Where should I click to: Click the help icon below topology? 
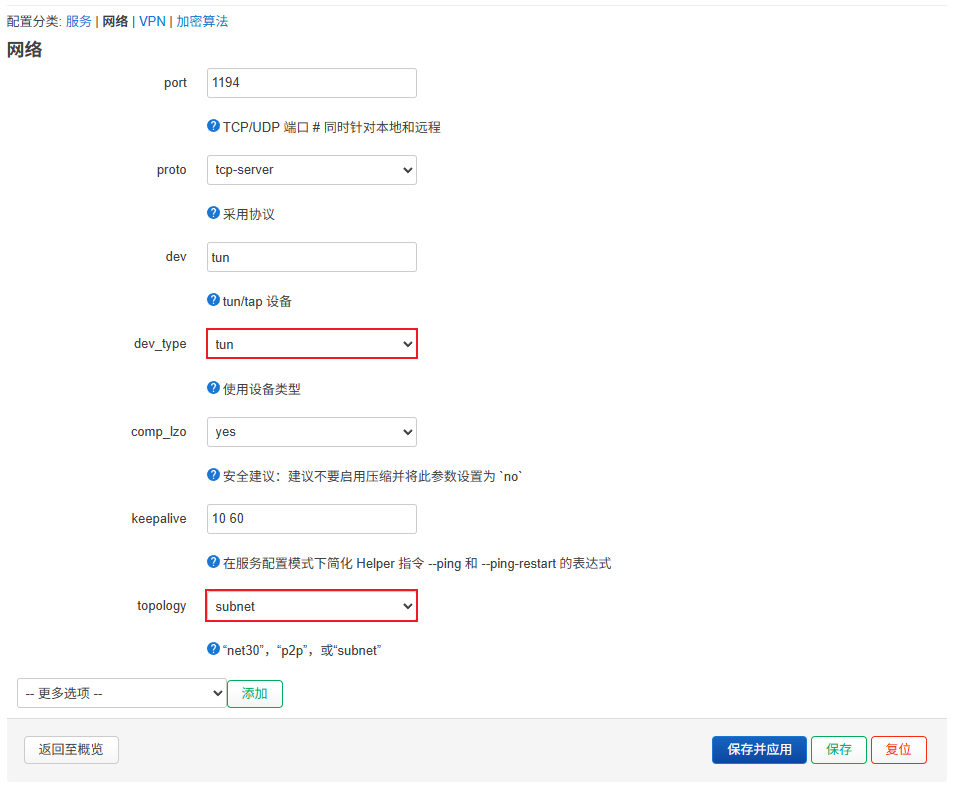point(213,650)
